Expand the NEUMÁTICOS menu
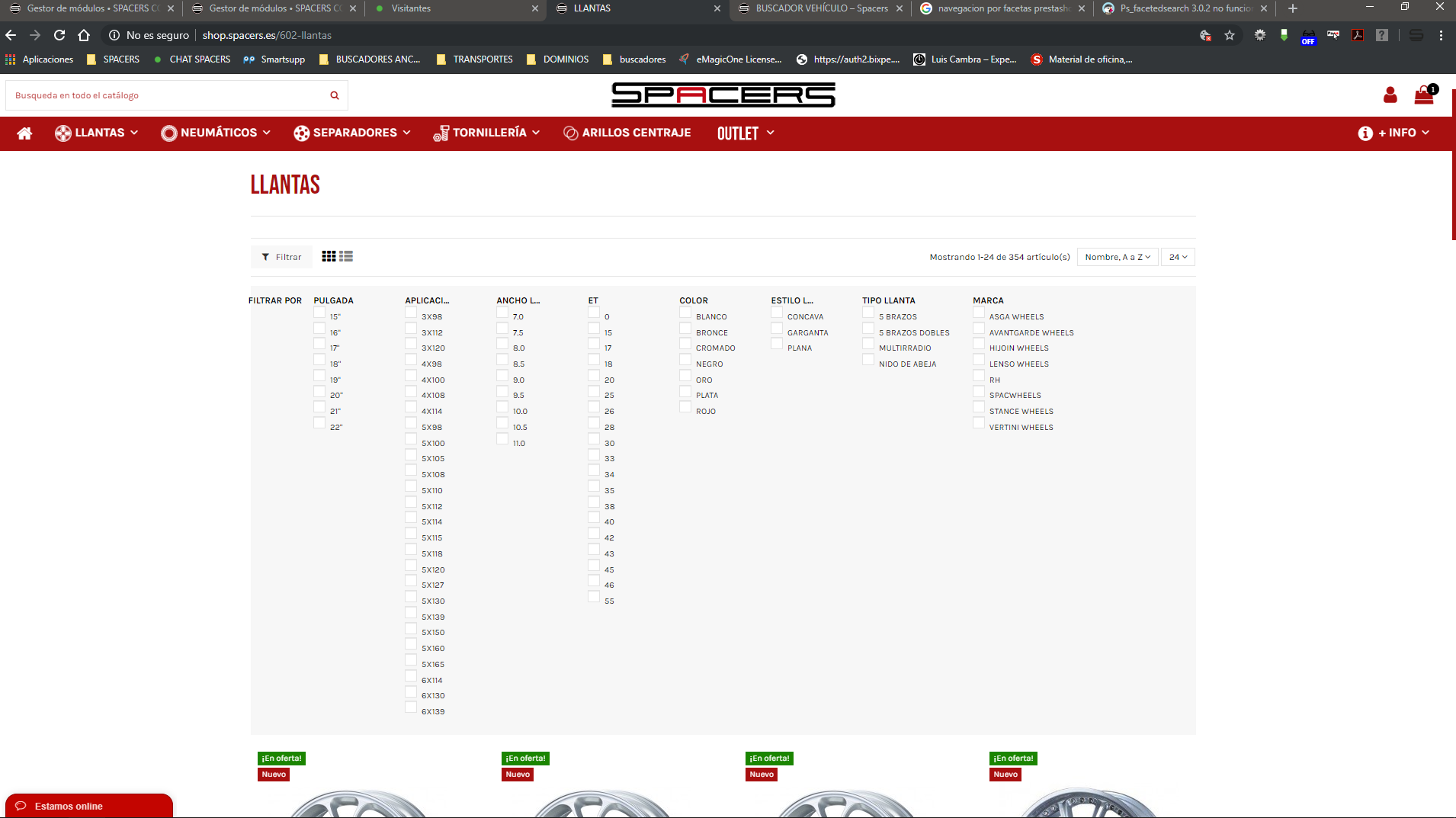The image size is (1456, 818). click(216, 133)
